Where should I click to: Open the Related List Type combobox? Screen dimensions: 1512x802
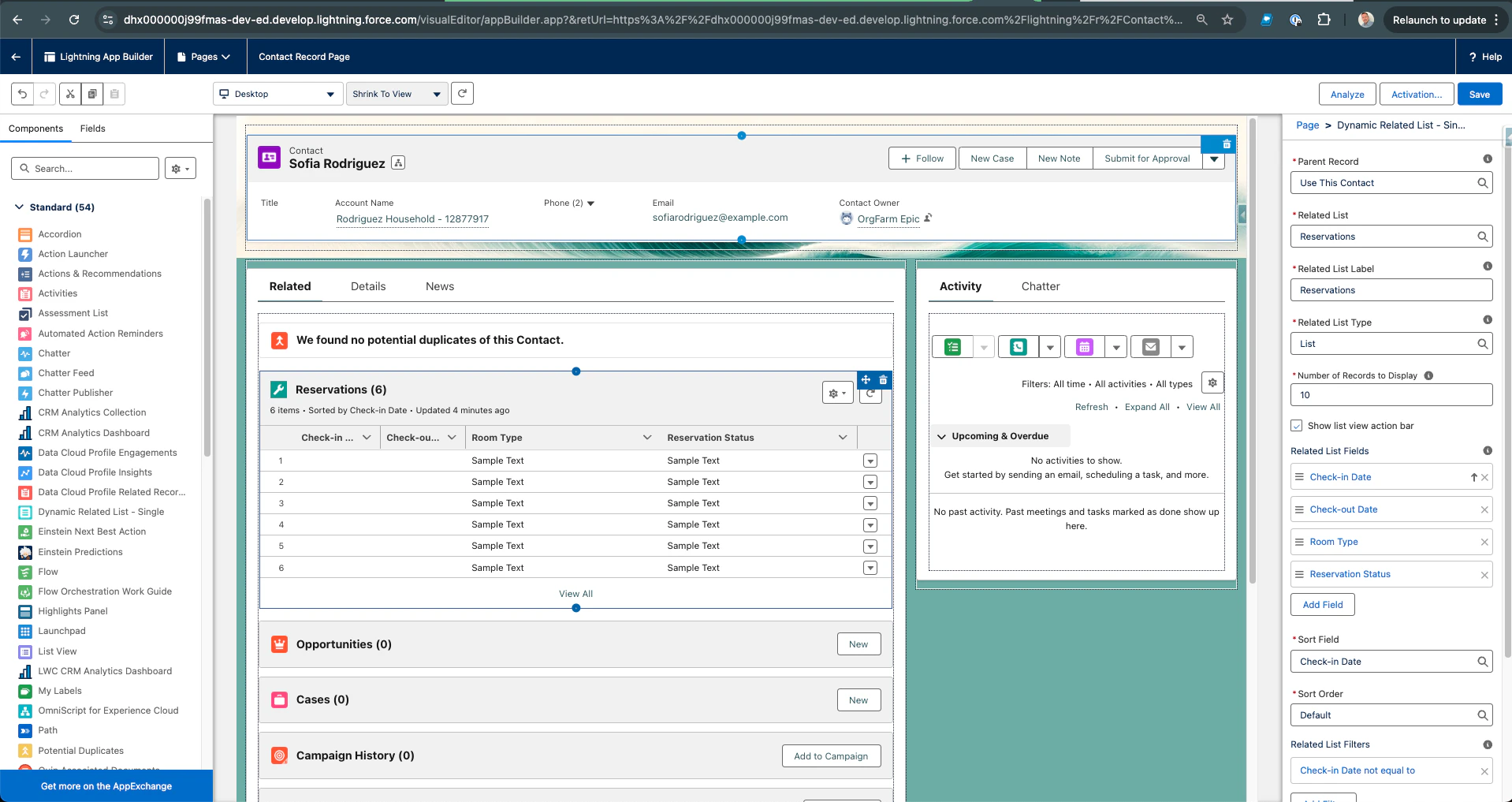tap(1391, 344)
